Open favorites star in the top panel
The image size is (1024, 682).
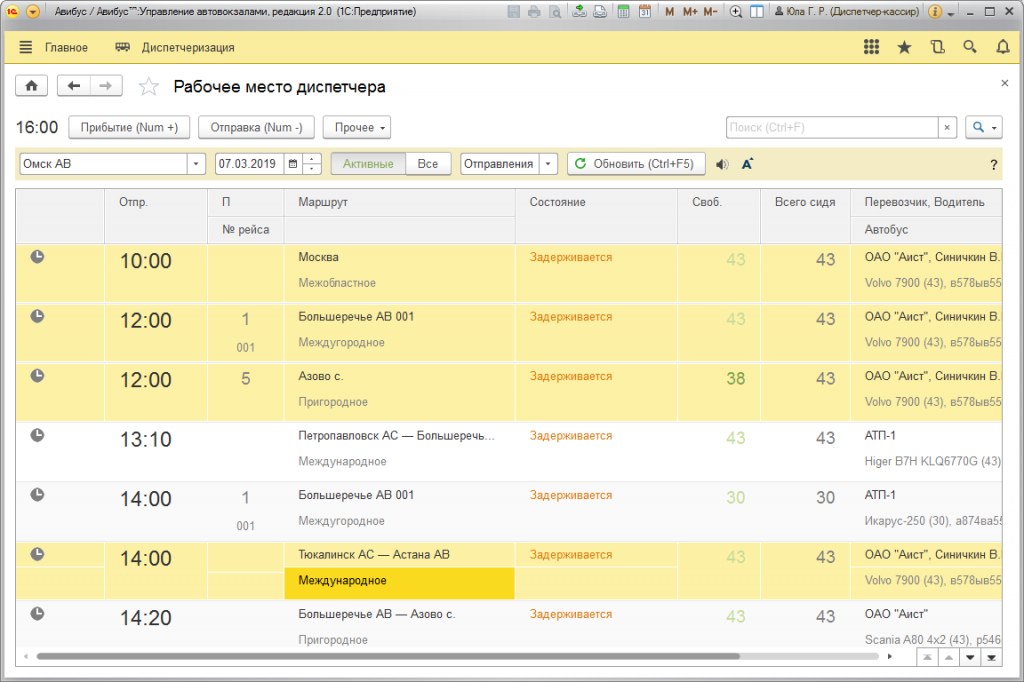coord(904,47)
